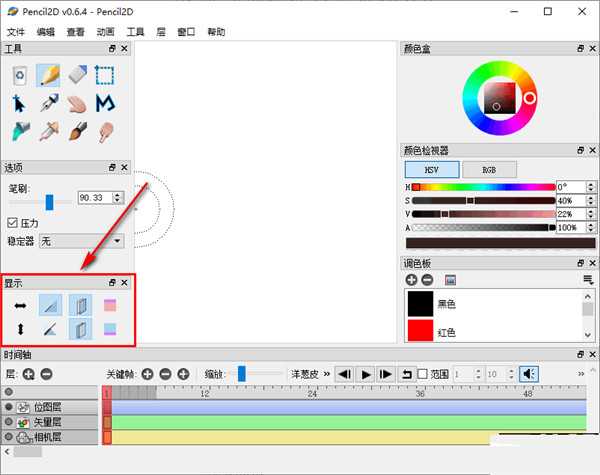Open the 编辑 Edit menu
Screen dimensions: 600x475
[46, 32]
